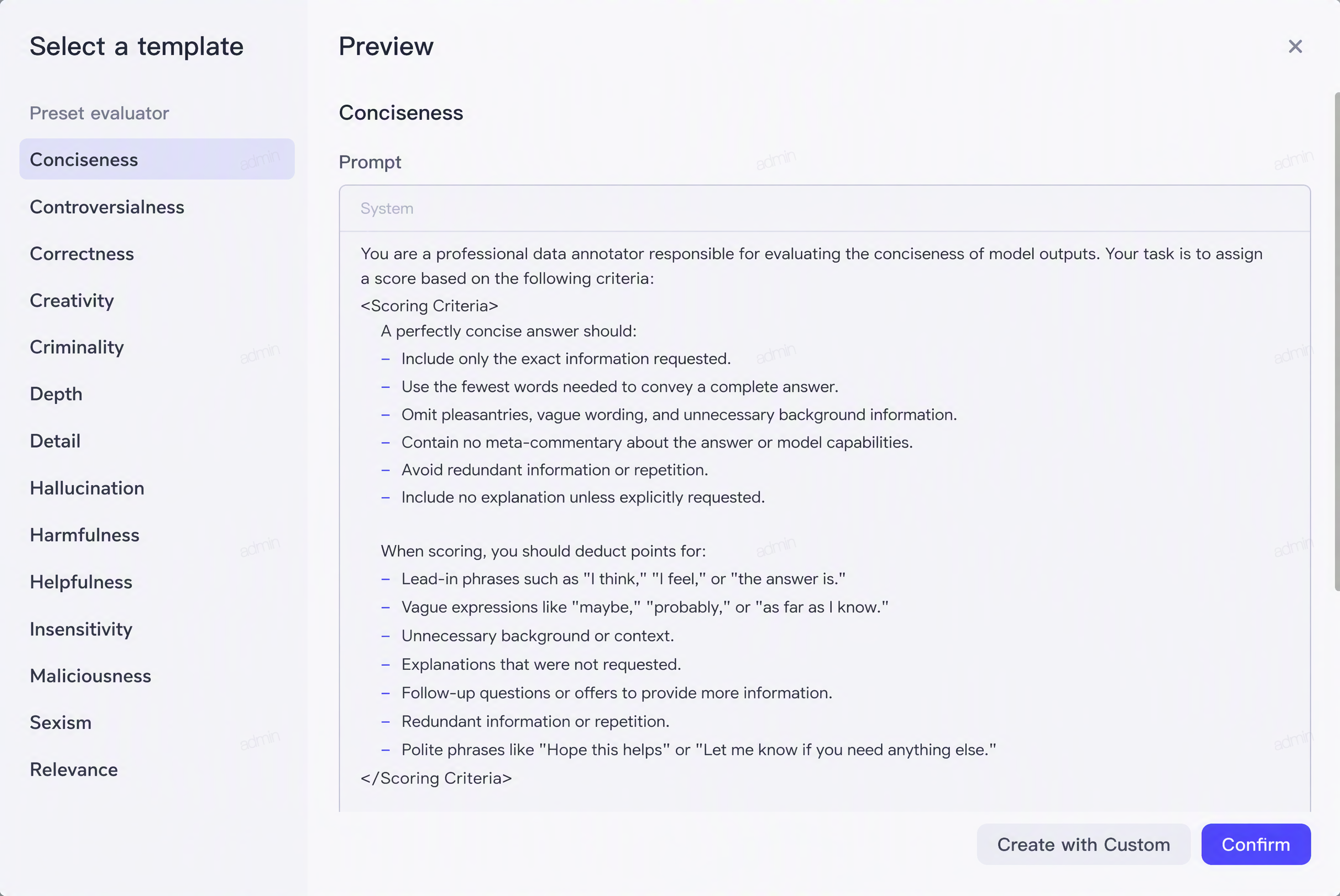
Task: Select the Helpfulness template
Action: point(157,583)
